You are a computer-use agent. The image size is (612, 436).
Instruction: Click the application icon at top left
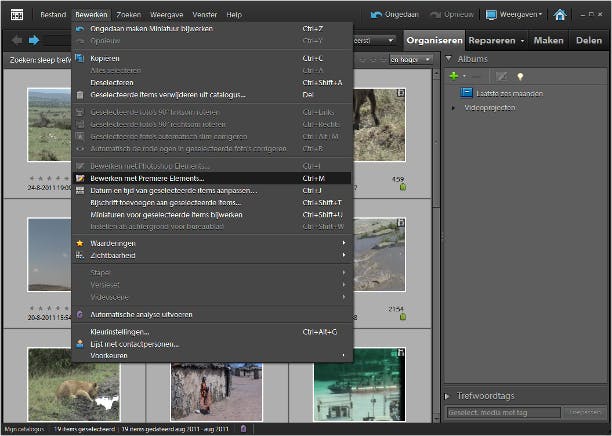[x=17, y=15]
